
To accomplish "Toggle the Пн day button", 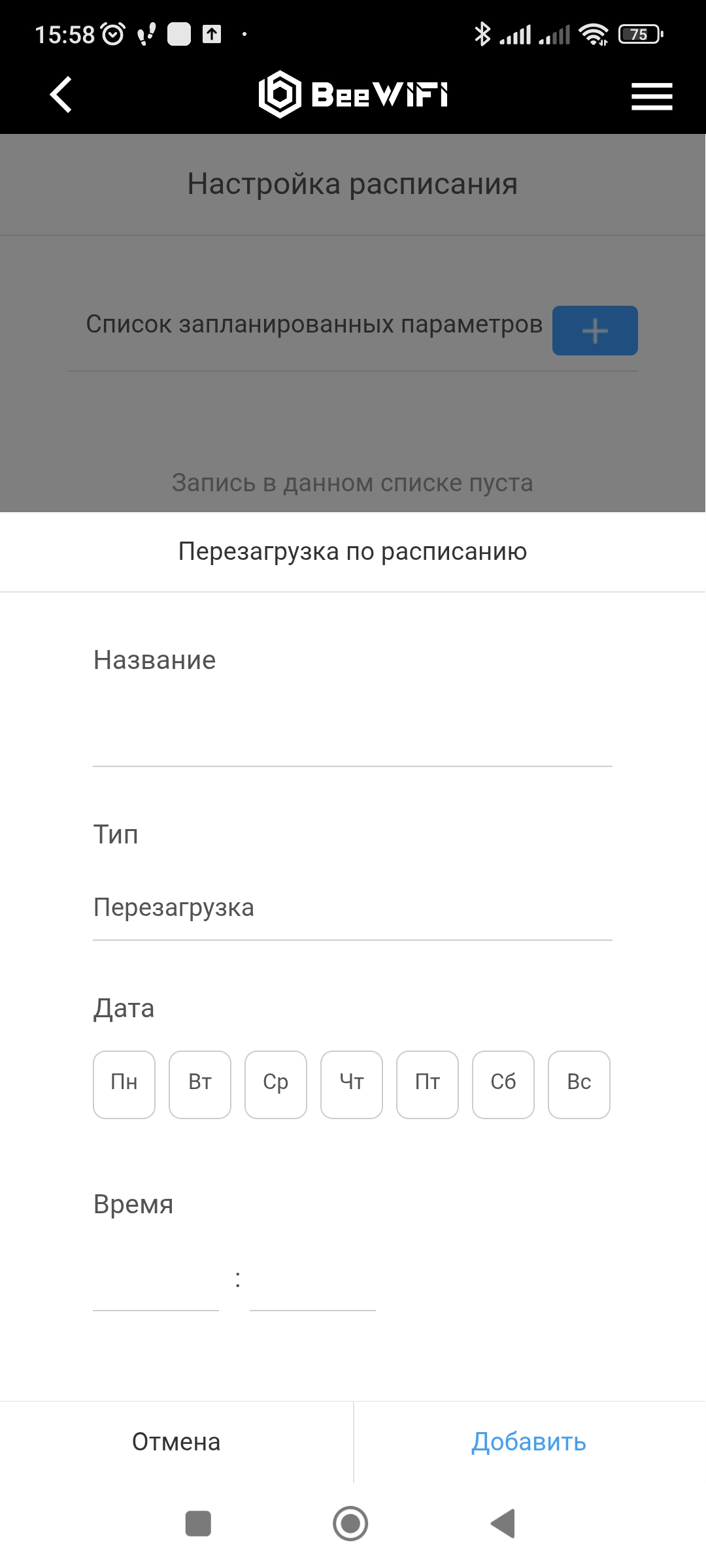I will 124,1085.
